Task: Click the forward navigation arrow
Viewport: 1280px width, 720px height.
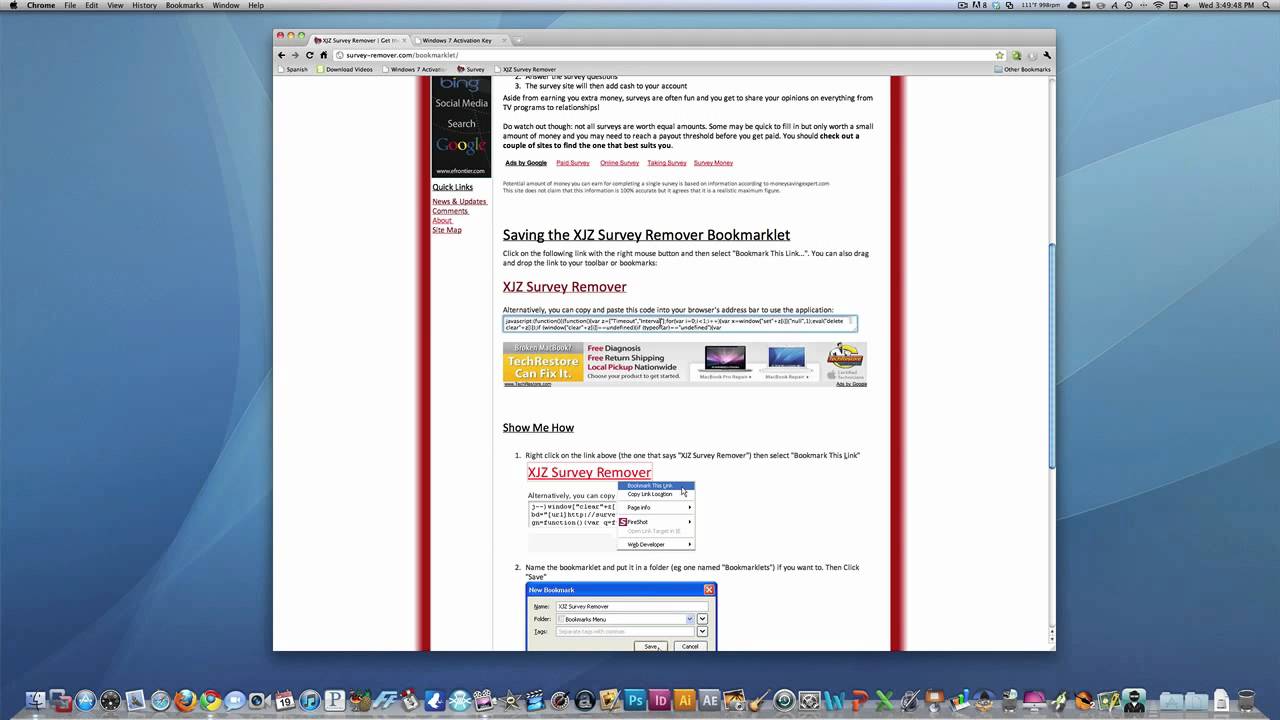Action: pos(295,55)
